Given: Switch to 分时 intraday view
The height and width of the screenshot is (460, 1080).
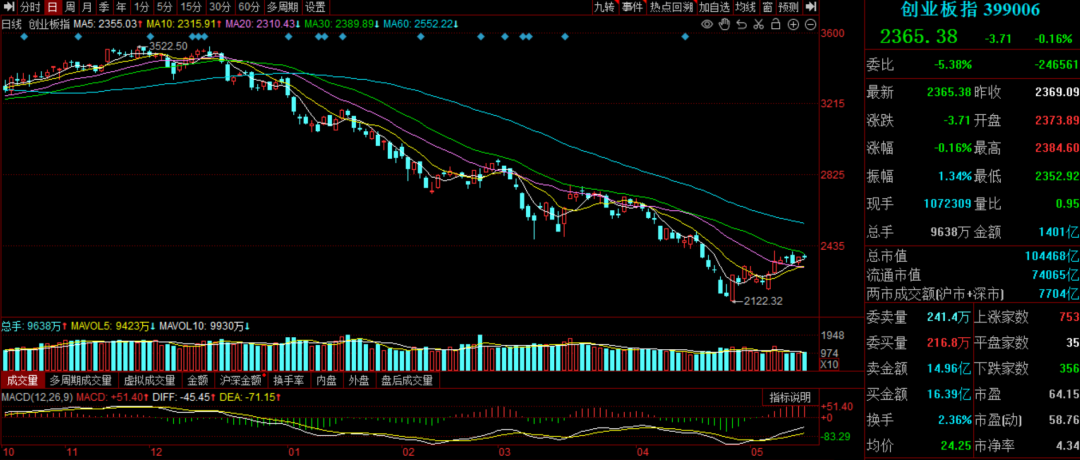Looking at the screenshot, I should point(30,8).
